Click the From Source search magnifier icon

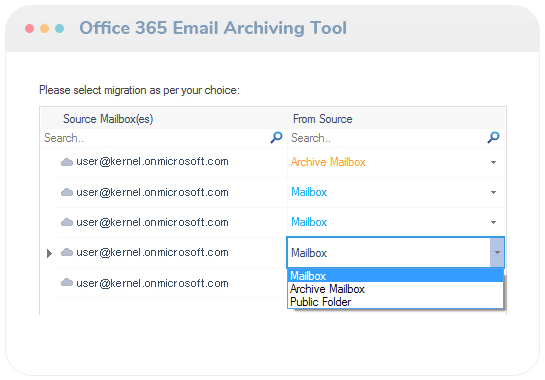coord(493,138)
